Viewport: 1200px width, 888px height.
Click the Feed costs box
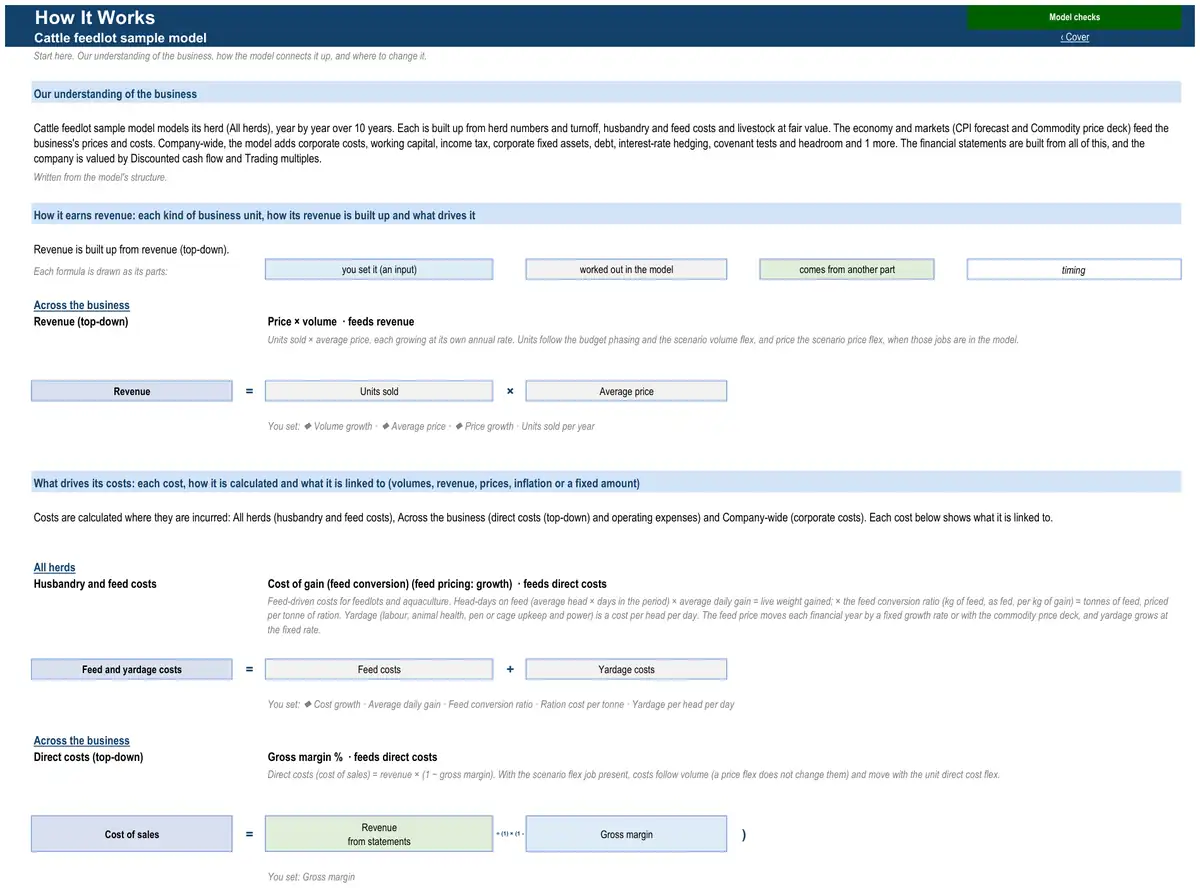tap(379, 669)
